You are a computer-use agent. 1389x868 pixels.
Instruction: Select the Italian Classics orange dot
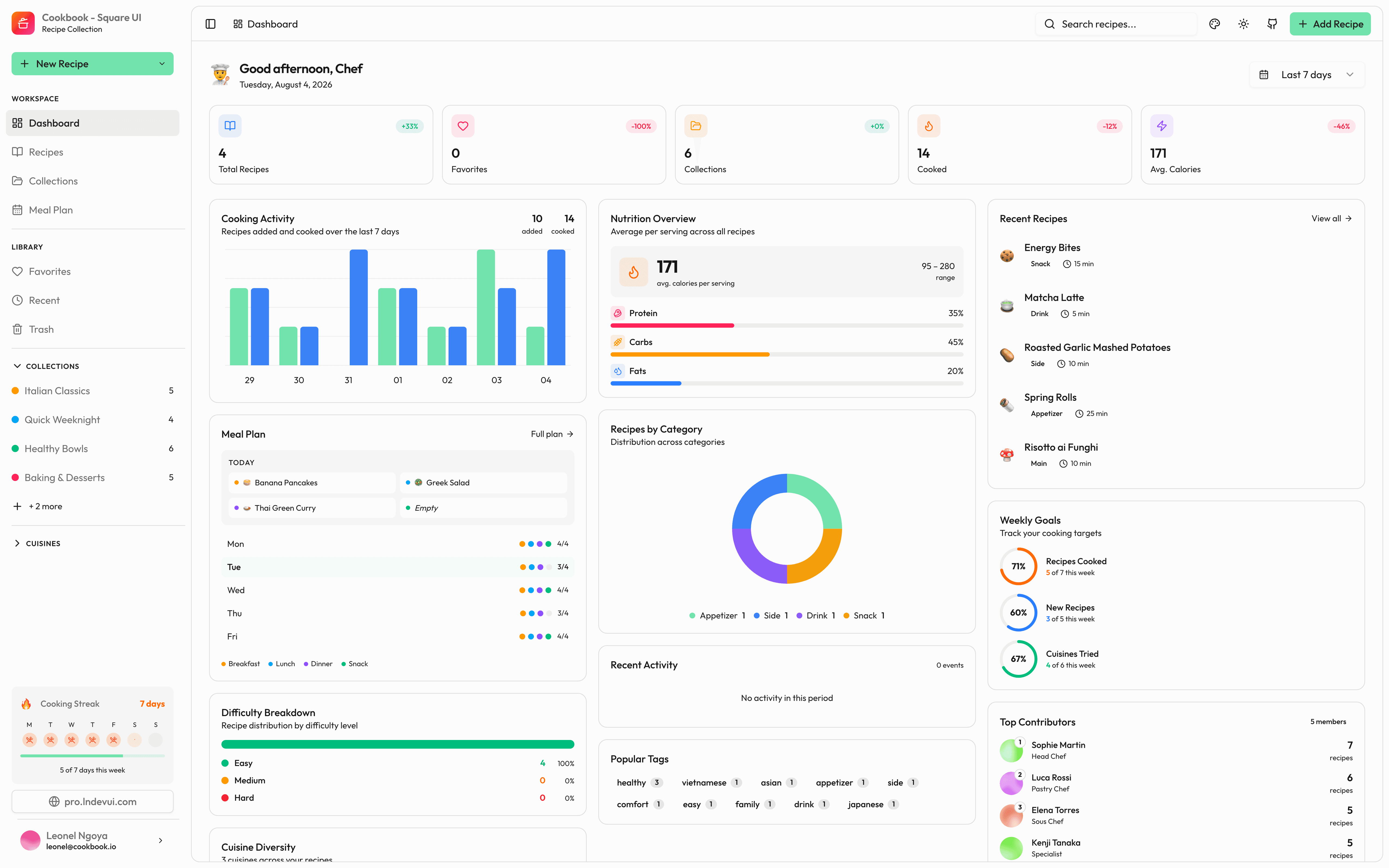(x=15, y=391)
